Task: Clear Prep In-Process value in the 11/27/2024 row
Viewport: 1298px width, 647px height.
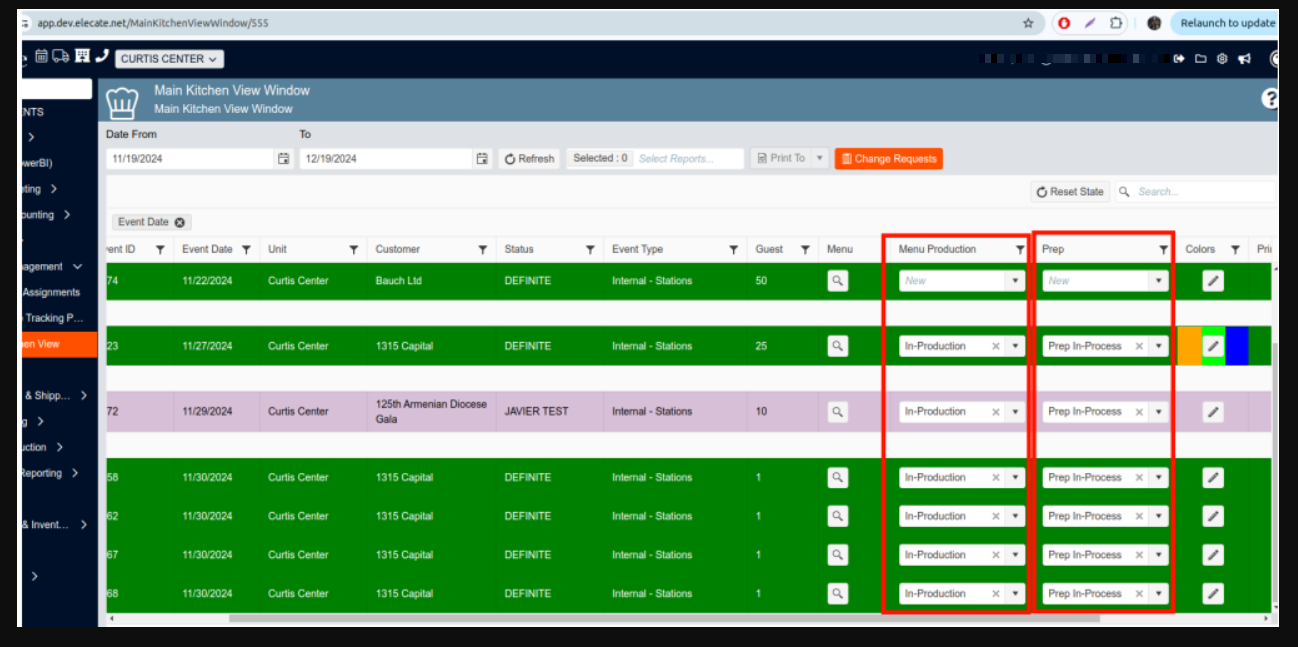Action: (1139, 346)
